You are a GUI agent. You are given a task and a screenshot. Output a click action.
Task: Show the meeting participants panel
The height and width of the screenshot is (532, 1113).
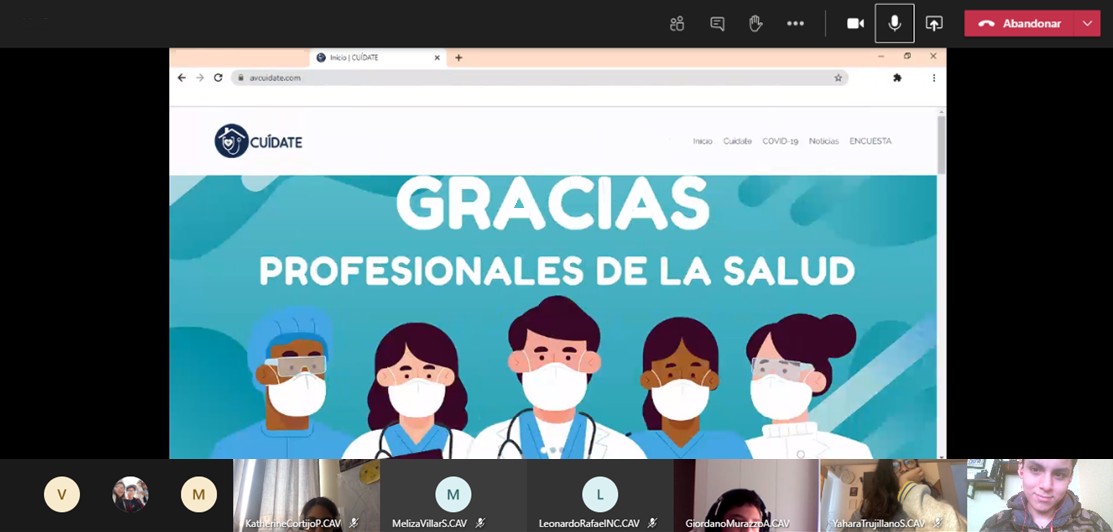[x=677, y=23]
